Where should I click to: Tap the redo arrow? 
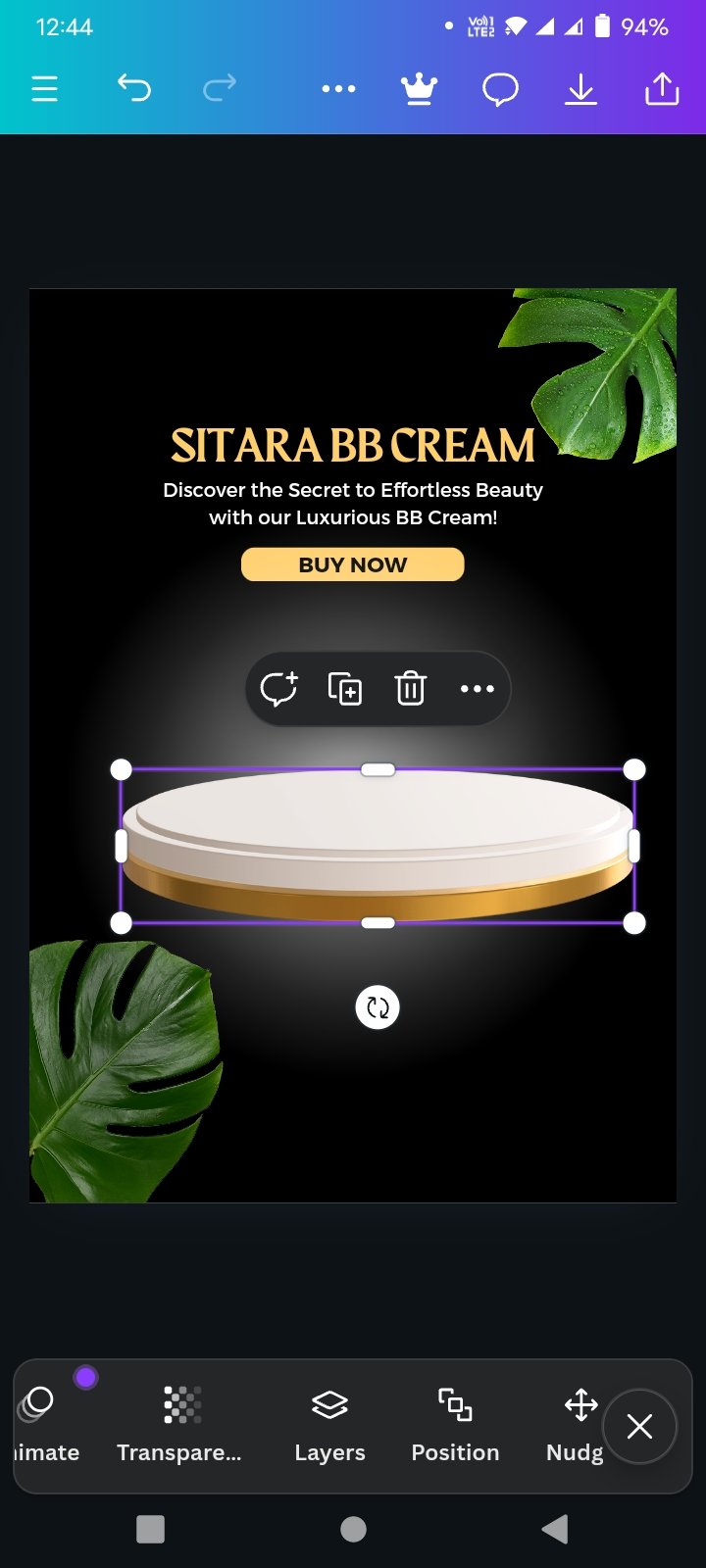click(219, 88)
